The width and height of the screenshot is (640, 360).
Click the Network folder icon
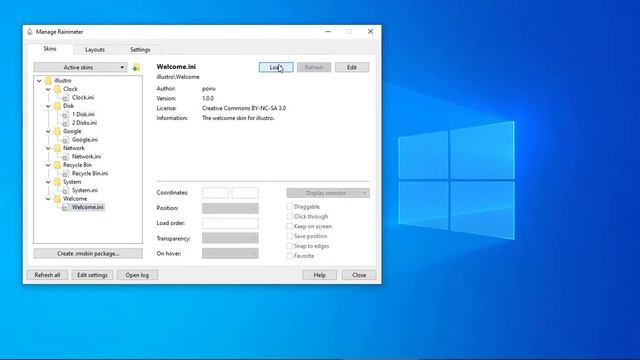point(58,148)
